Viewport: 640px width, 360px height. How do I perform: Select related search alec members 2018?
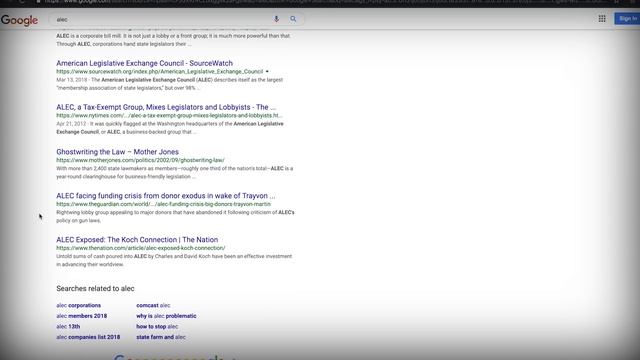point(82,316)
